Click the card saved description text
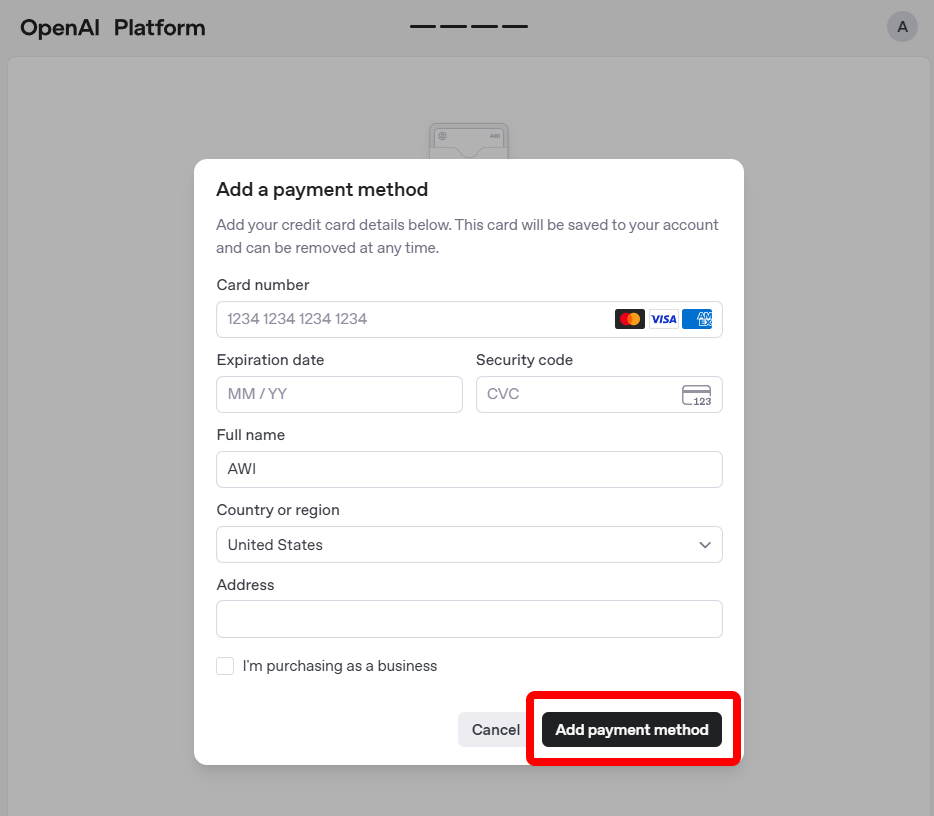 [x=467, y=236]
